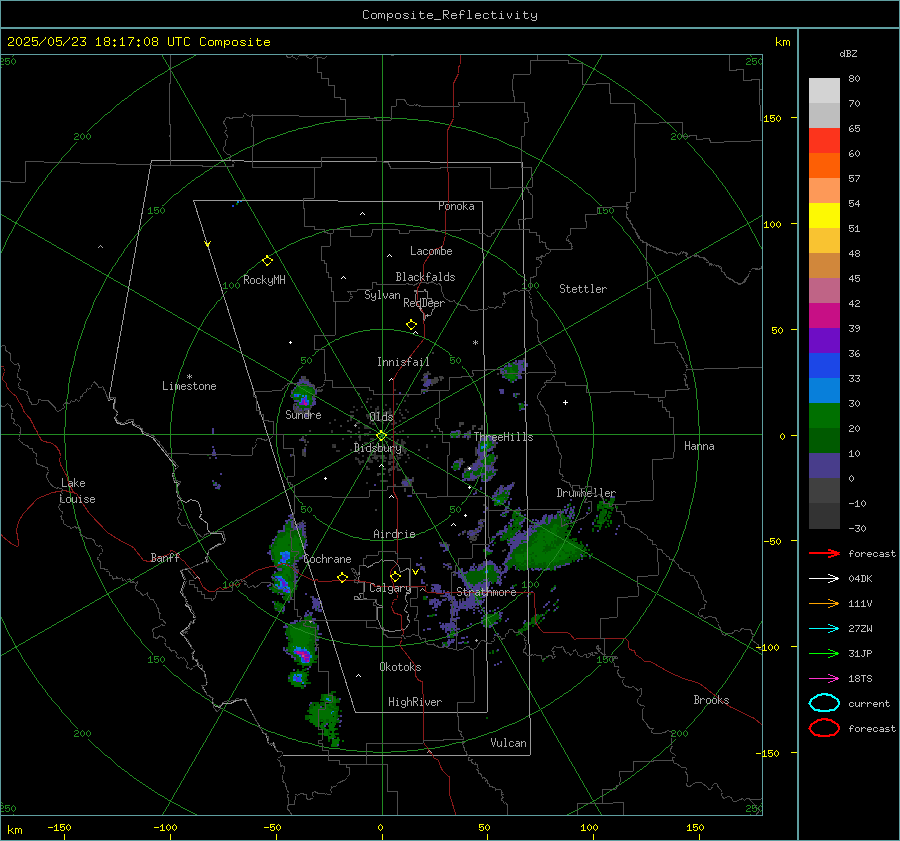Click the HighRiver city label
This screenshot has width=900, height=841.
(415, 702)
